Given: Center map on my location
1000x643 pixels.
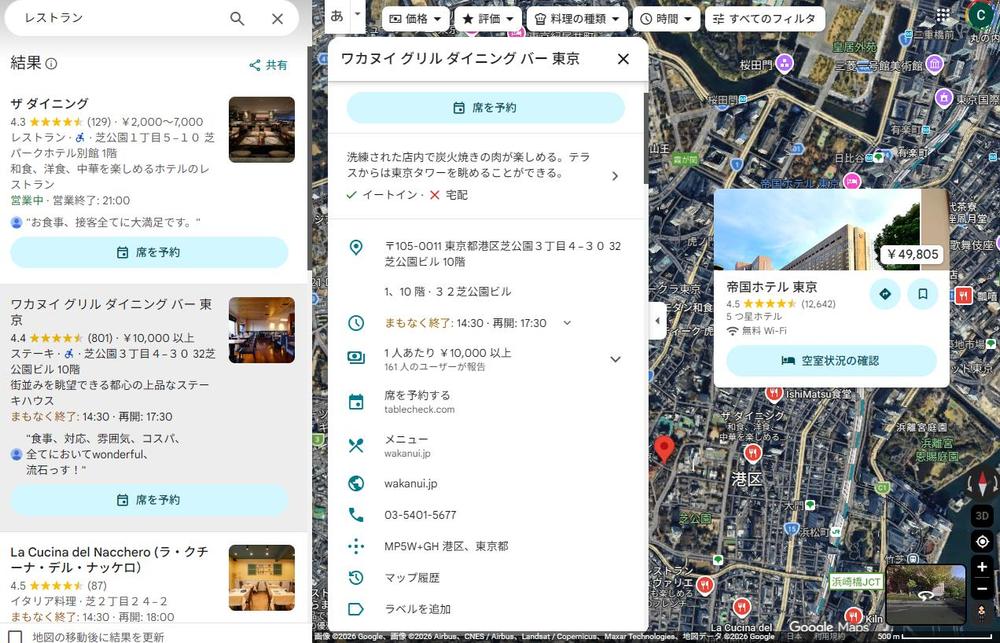Looking at the screenshot, I should tap(982, 542).
